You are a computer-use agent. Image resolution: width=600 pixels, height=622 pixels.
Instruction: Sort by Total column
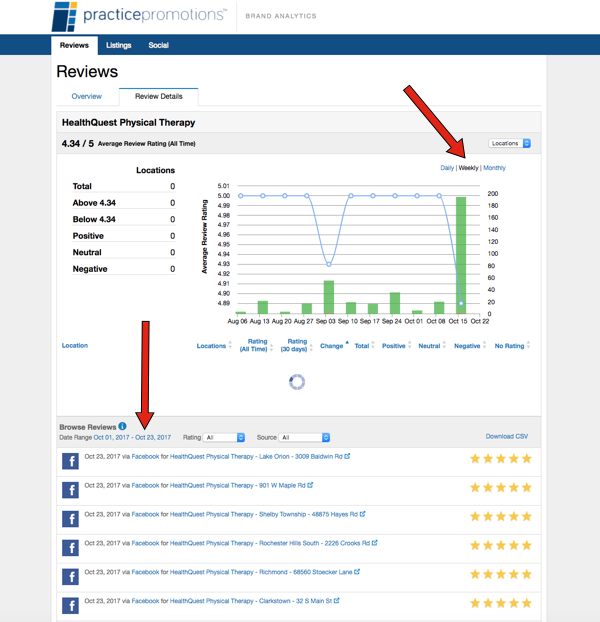pyautogui.click(x=362, y=346)
